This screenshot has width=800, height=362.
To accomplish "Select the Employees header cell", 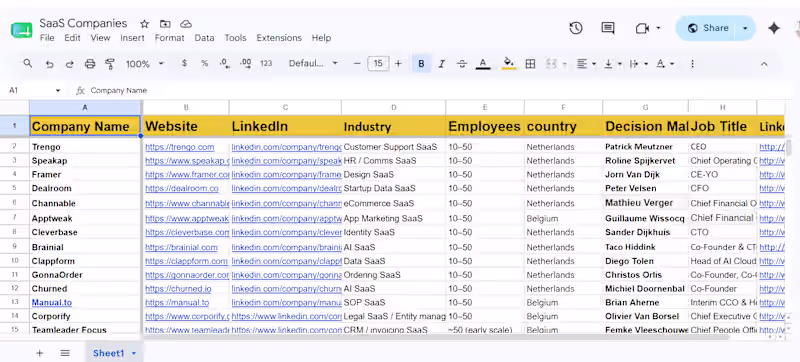I will [x=485, y=126].
